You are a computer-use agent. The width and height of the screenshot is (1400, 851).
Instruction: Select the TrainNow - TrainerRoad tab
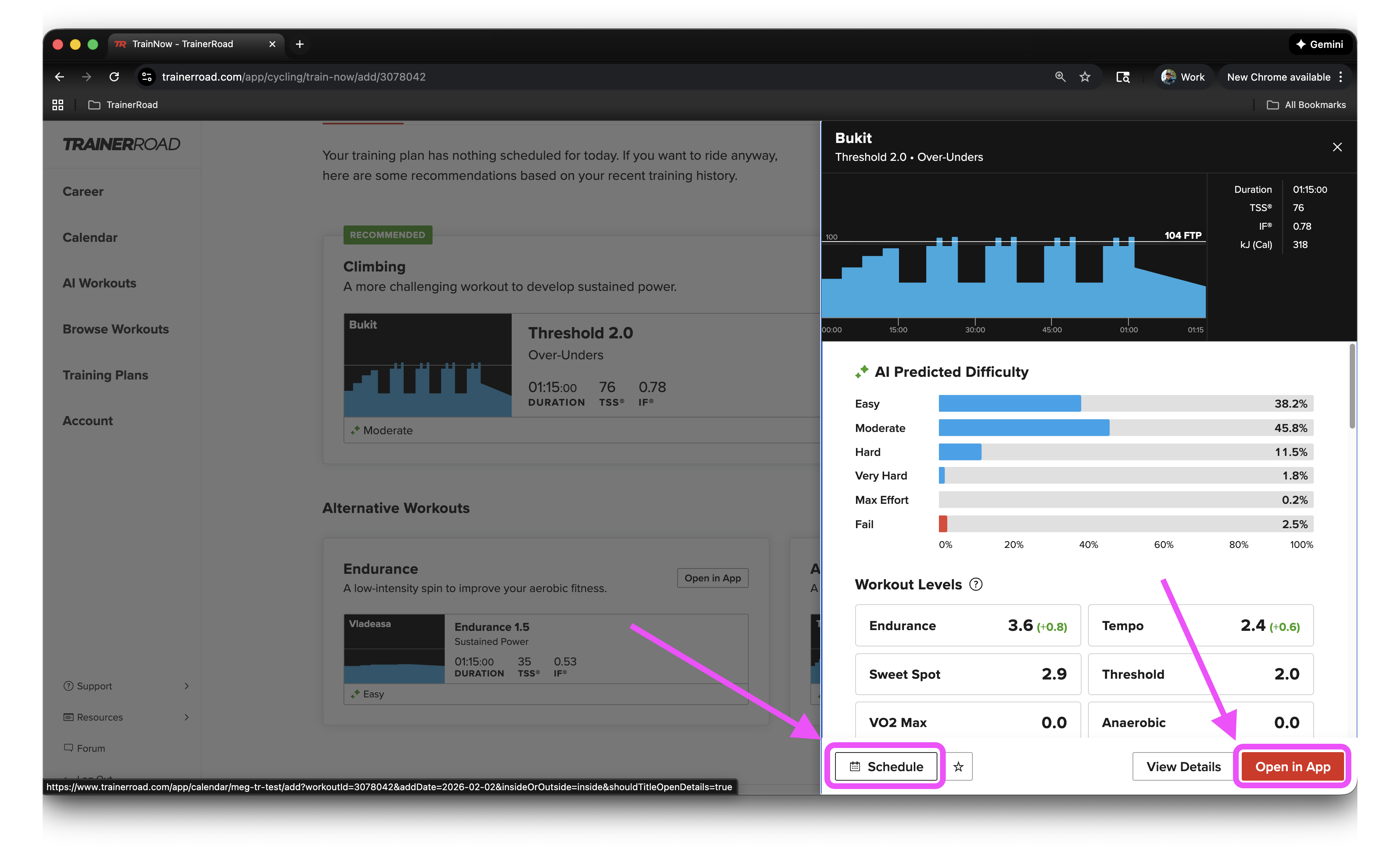(x=196, y=44)
